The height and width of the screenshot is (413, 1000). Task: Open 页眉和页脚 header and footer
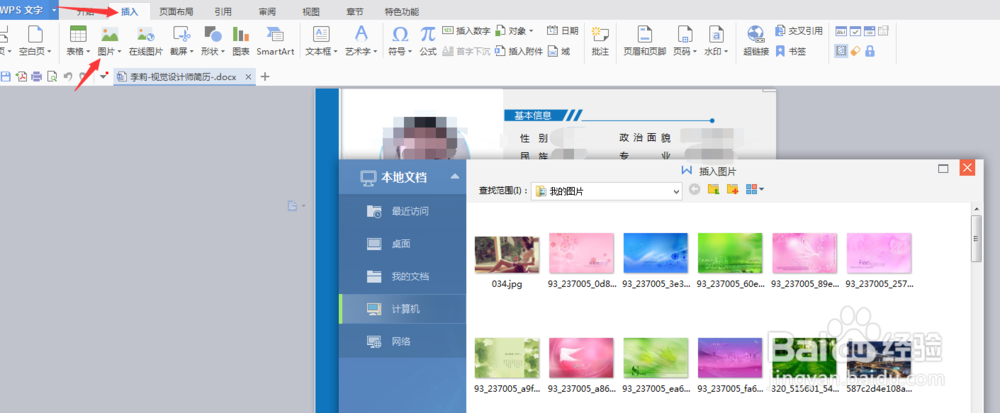645,41
